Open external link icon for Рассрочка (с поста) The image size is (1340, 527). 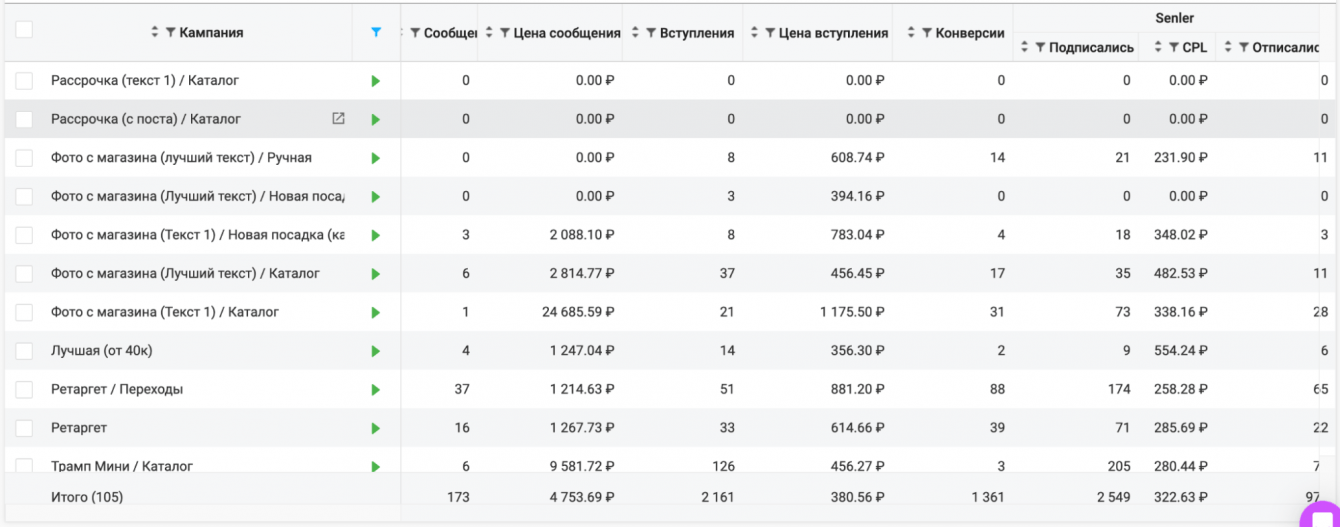(338, 118)
